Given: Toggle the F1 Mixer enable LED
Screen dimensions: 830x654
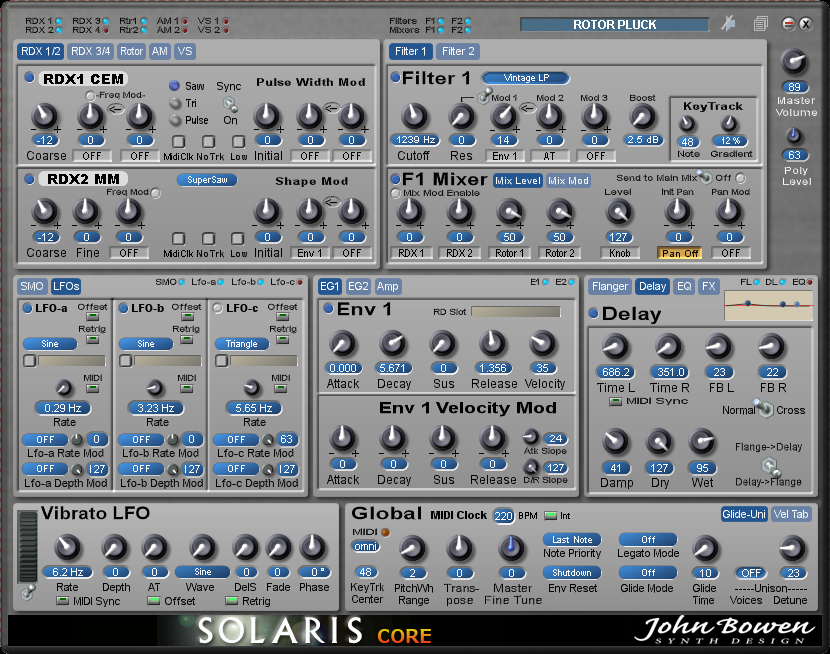Looking at the screenshot, I should 395,179.
